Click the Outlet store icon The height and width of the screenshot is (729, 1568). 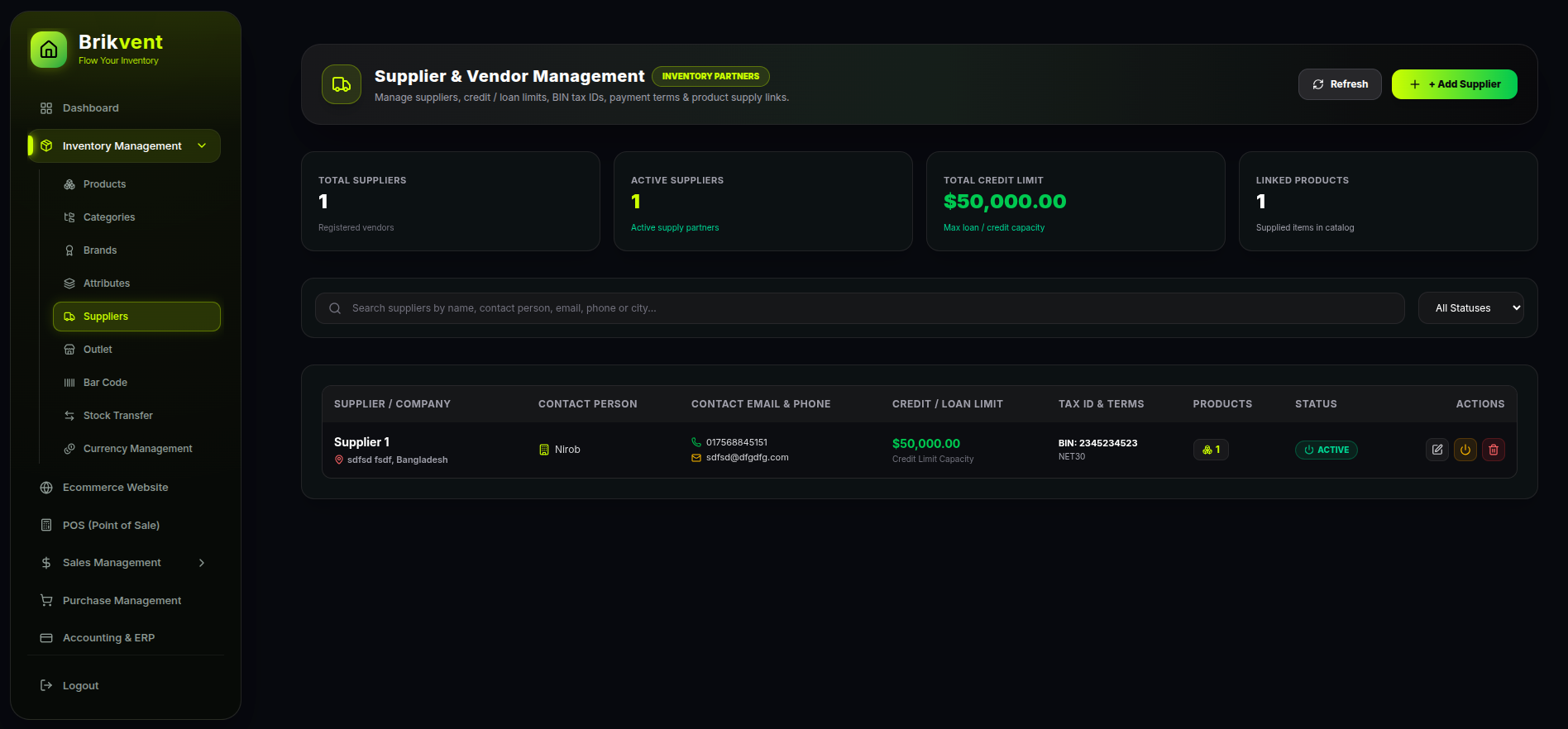point(69,350)
